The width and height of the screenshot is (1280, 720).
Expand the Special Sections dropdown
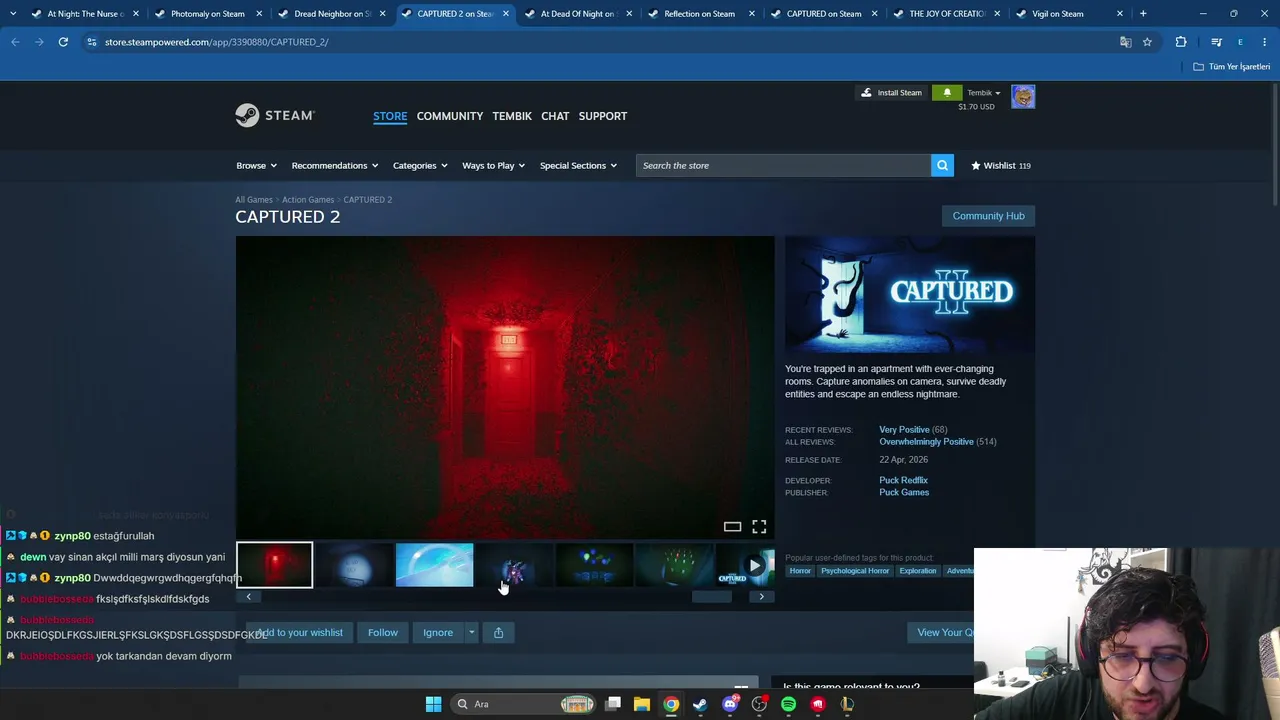578,165
